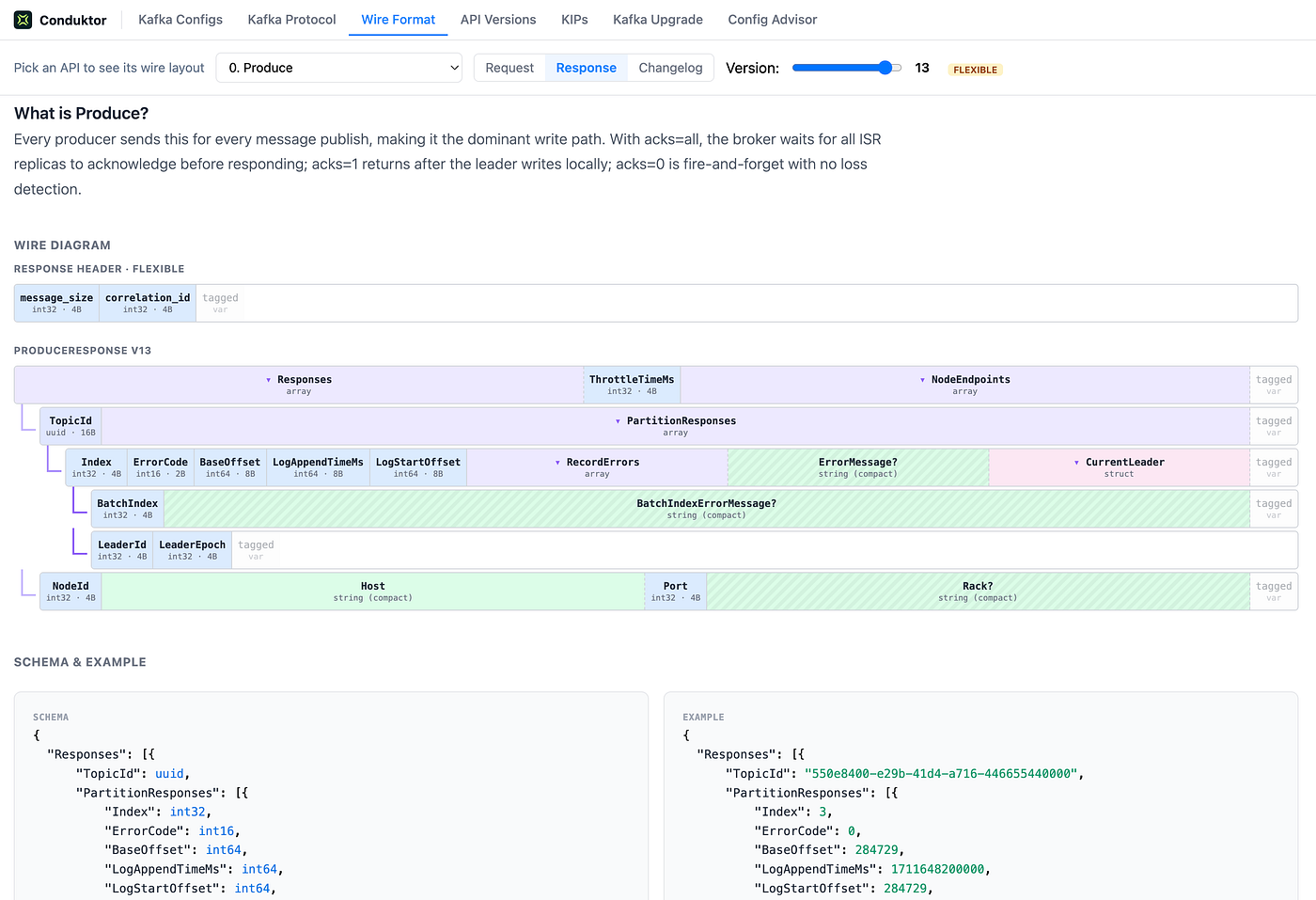Click the example TopicId UUID value
The width and height of the screenshot is (1316, 900).
tap(940, 774)
